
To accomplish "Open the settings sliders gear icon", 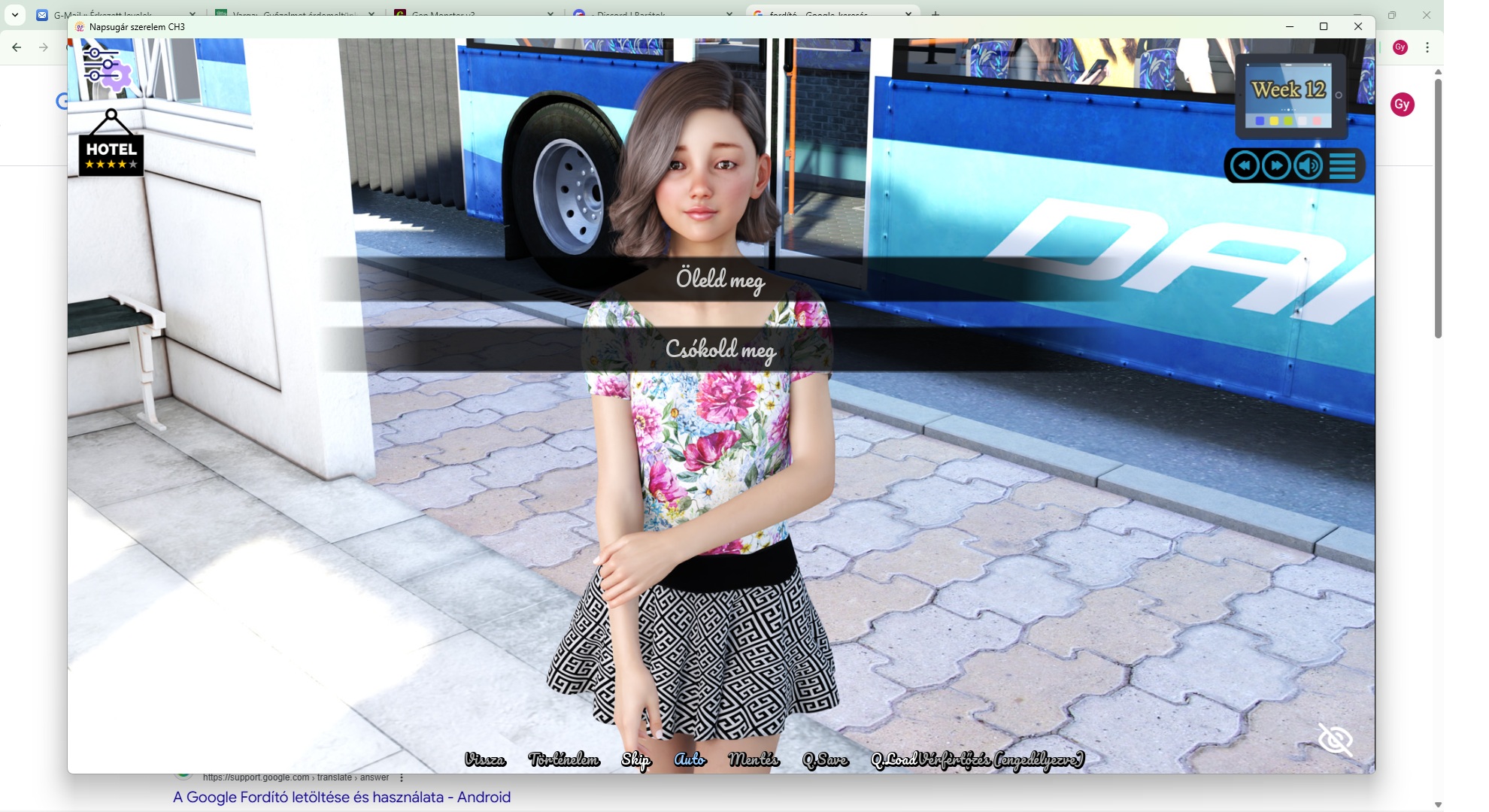I will (106, 68).
